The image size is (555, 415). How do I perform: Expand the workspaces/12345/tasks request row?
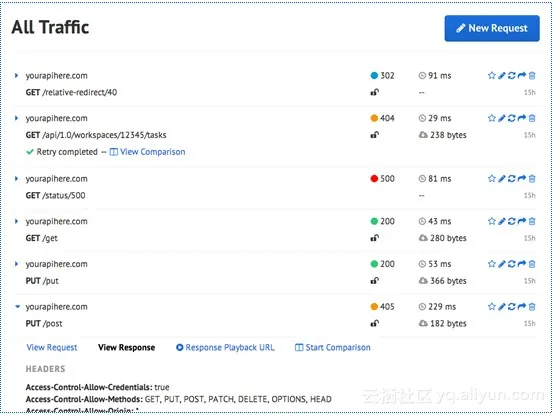[16, 118]
